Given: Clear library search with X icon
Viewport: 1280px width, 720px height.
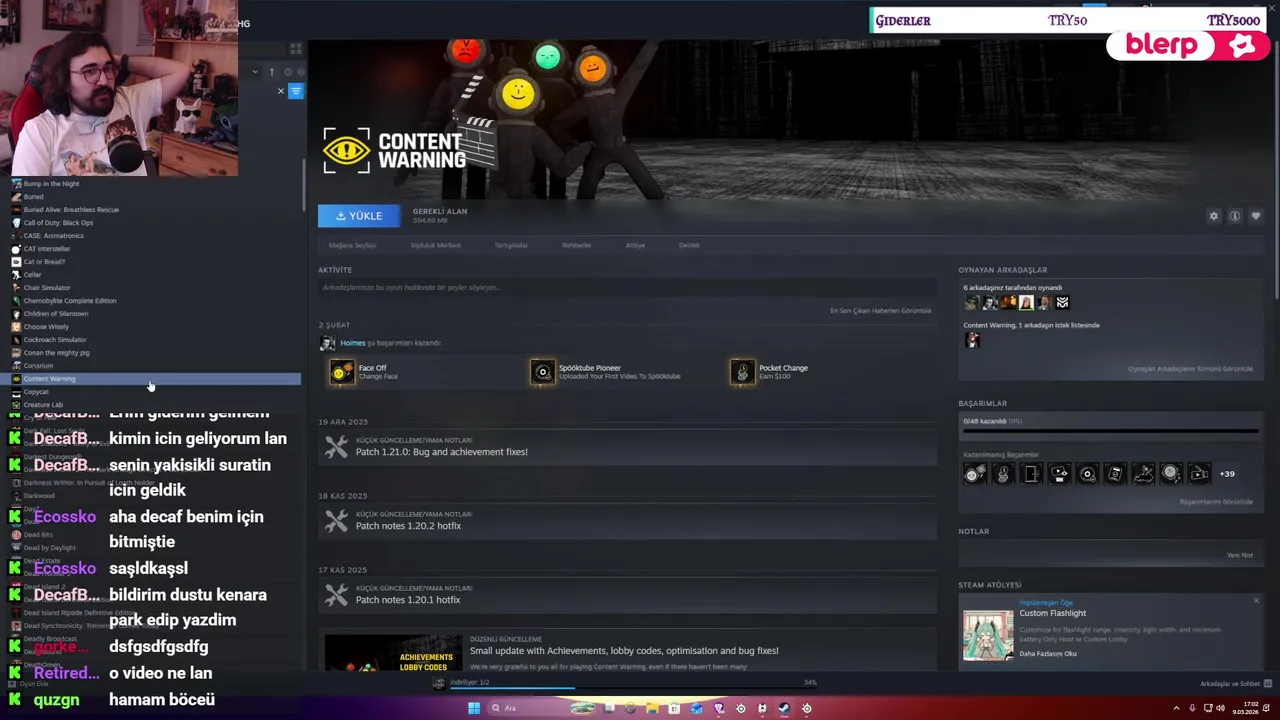Looking at the screenshot, I should point(281,91).
